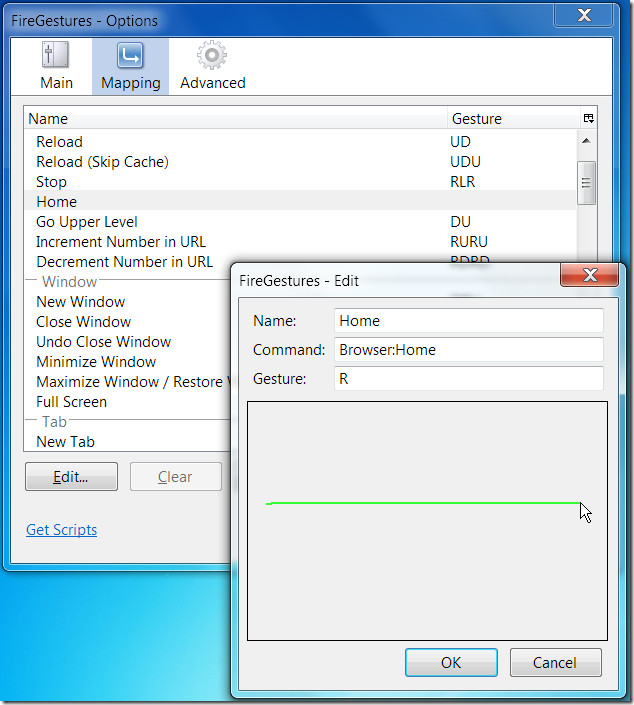Sort by the Name column header
This screenshot has width=634, height=705.
click(236, 118)
